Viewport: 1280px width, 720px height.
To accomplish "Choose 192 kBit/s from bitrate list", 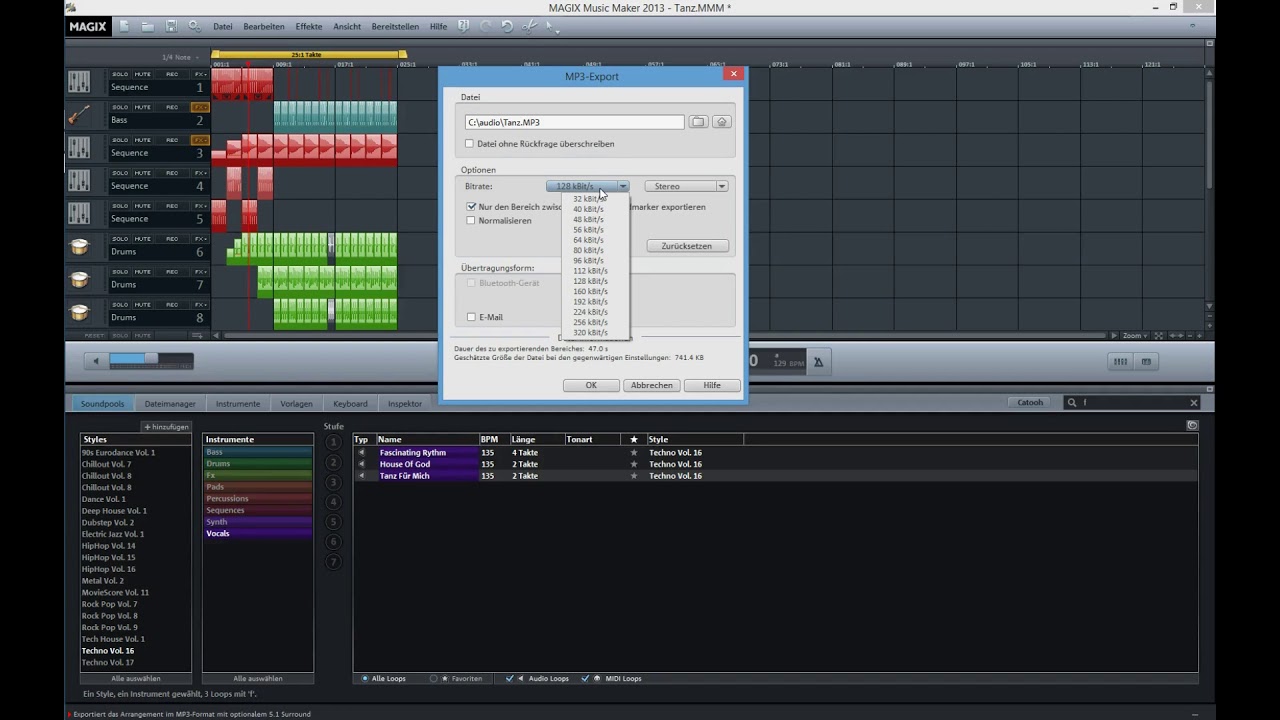I will [x=590, y=301].
